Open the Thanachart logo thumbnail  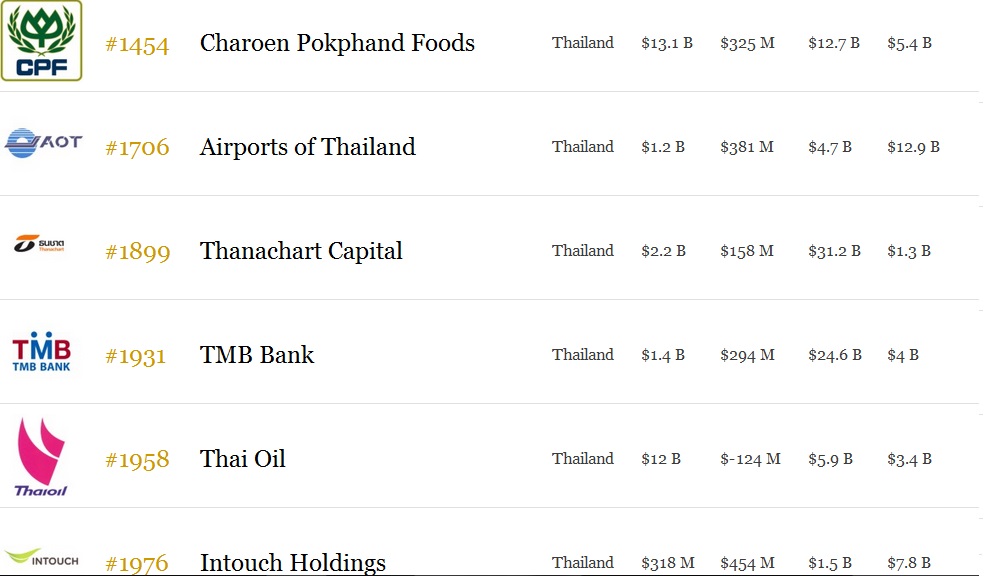pos(39,244)
